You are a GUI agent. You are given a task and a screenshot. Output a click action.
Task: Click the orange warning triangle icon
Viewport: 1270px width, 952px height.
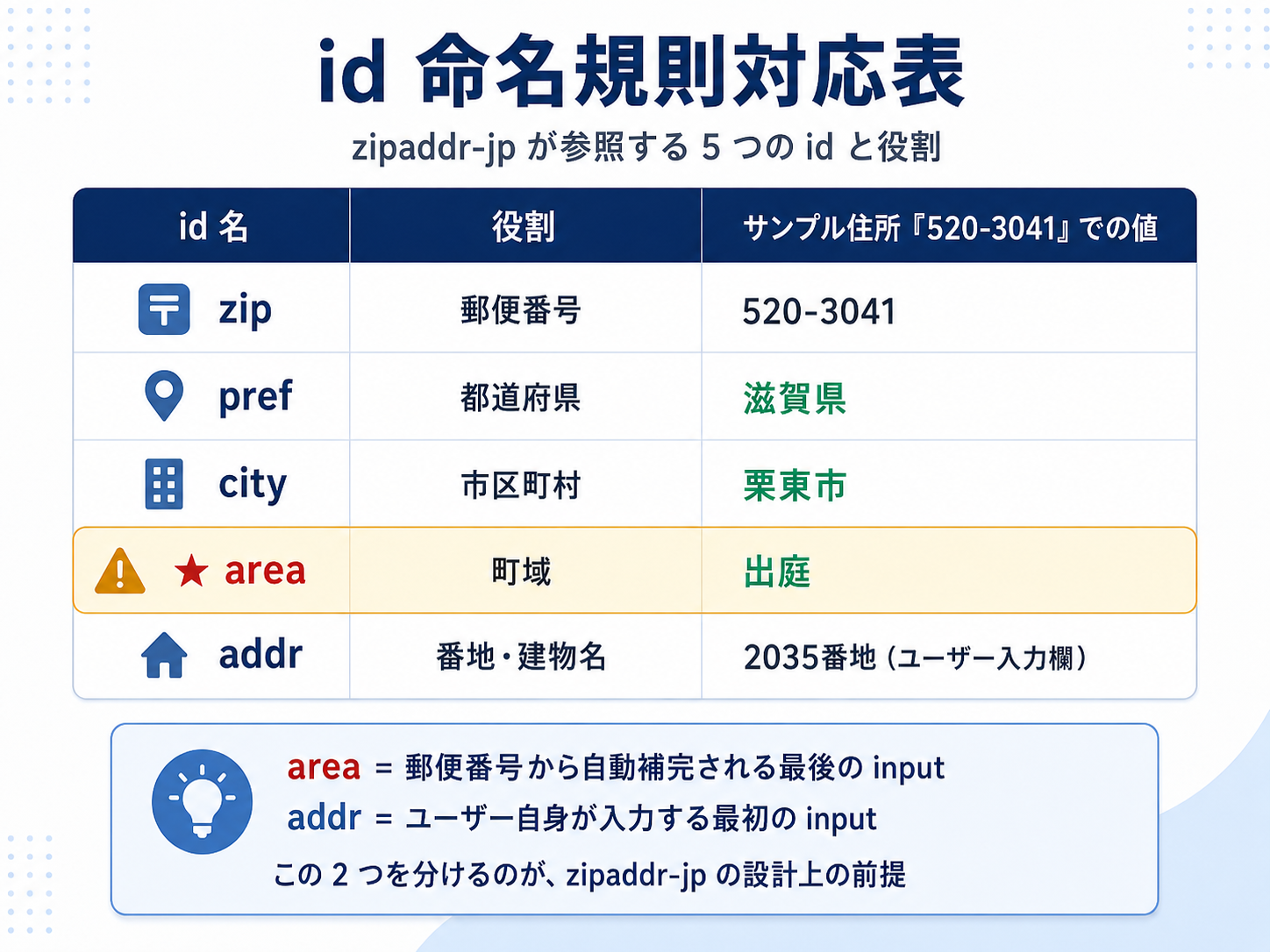pyautogui.click(x=120, y=572)
